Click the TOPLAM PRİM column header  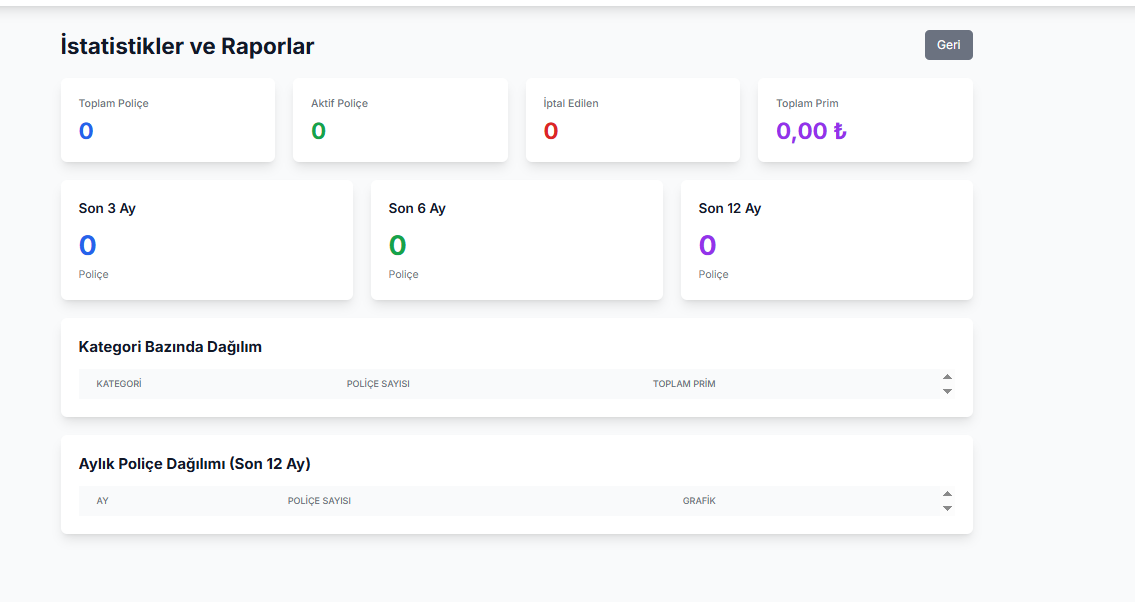(x=684, y=383)
